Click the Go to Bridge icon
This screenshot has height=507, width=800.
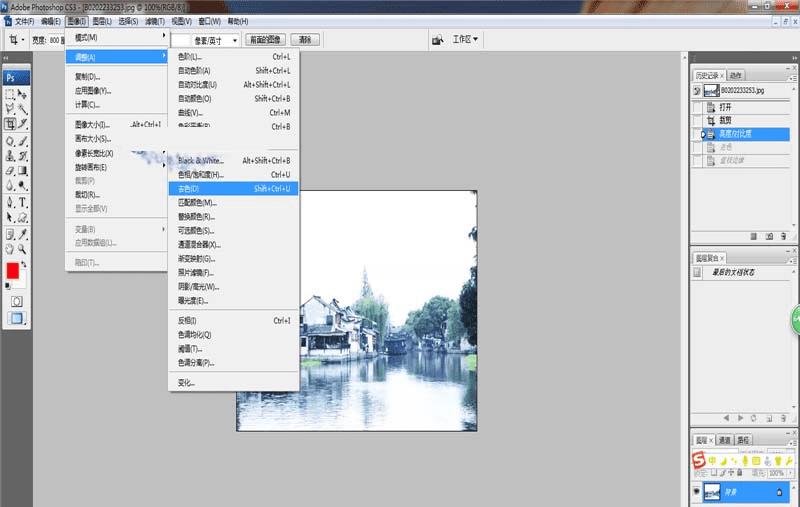click(437, 40)
